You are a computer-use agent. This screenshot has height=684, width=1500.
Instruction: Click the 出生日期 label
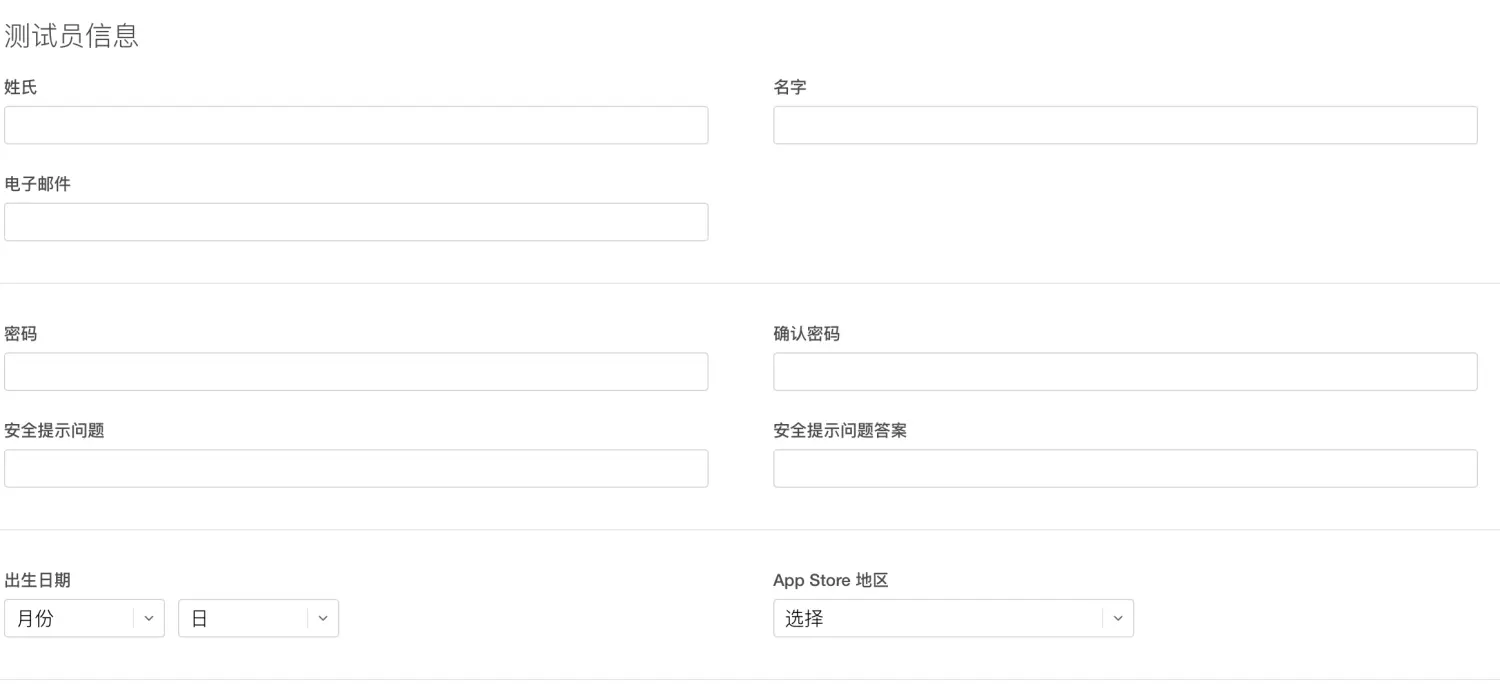coord(37,580)
